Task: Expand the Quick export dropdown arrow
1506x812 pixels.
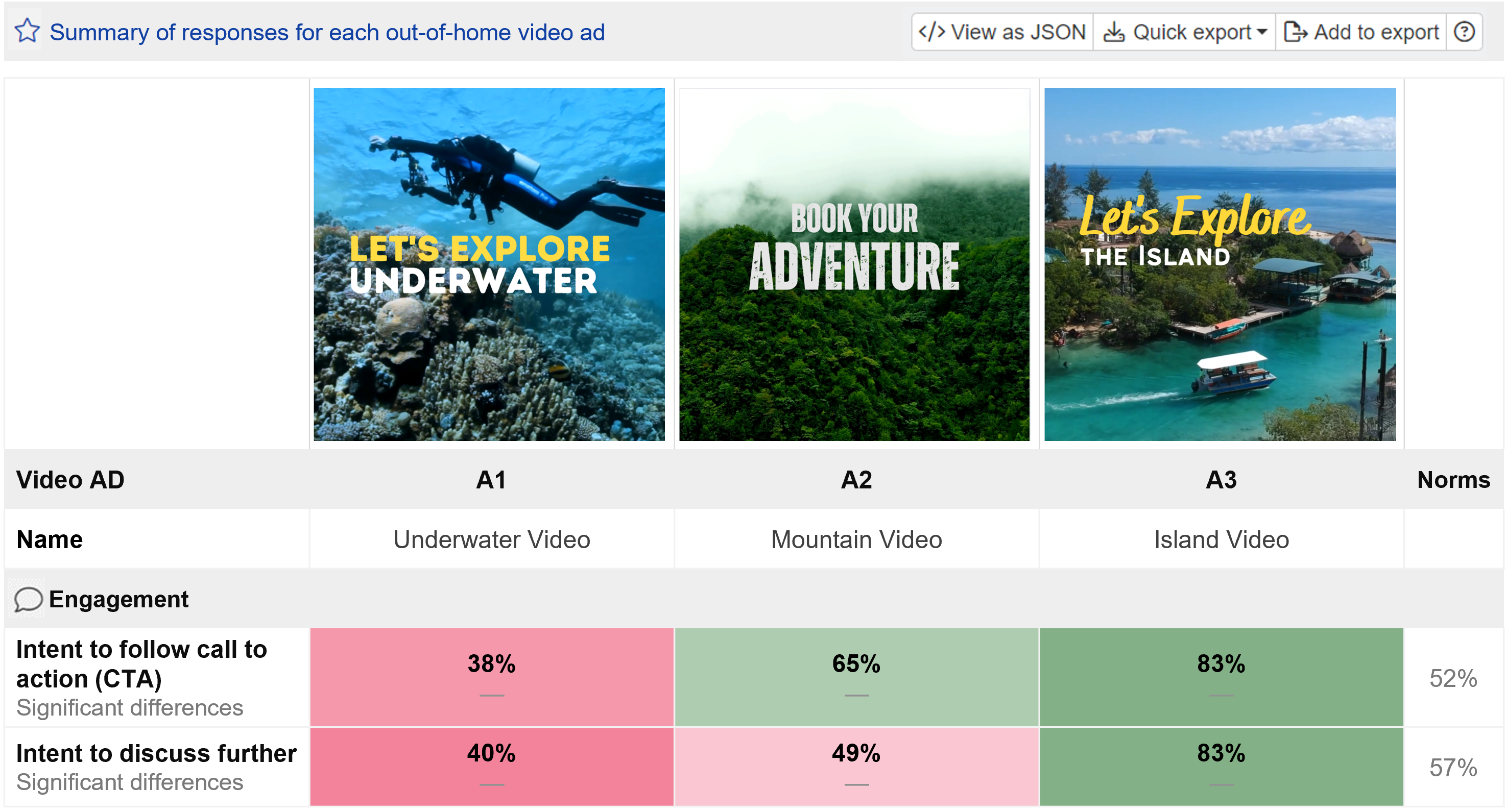Action: [x=1261, y=32]
